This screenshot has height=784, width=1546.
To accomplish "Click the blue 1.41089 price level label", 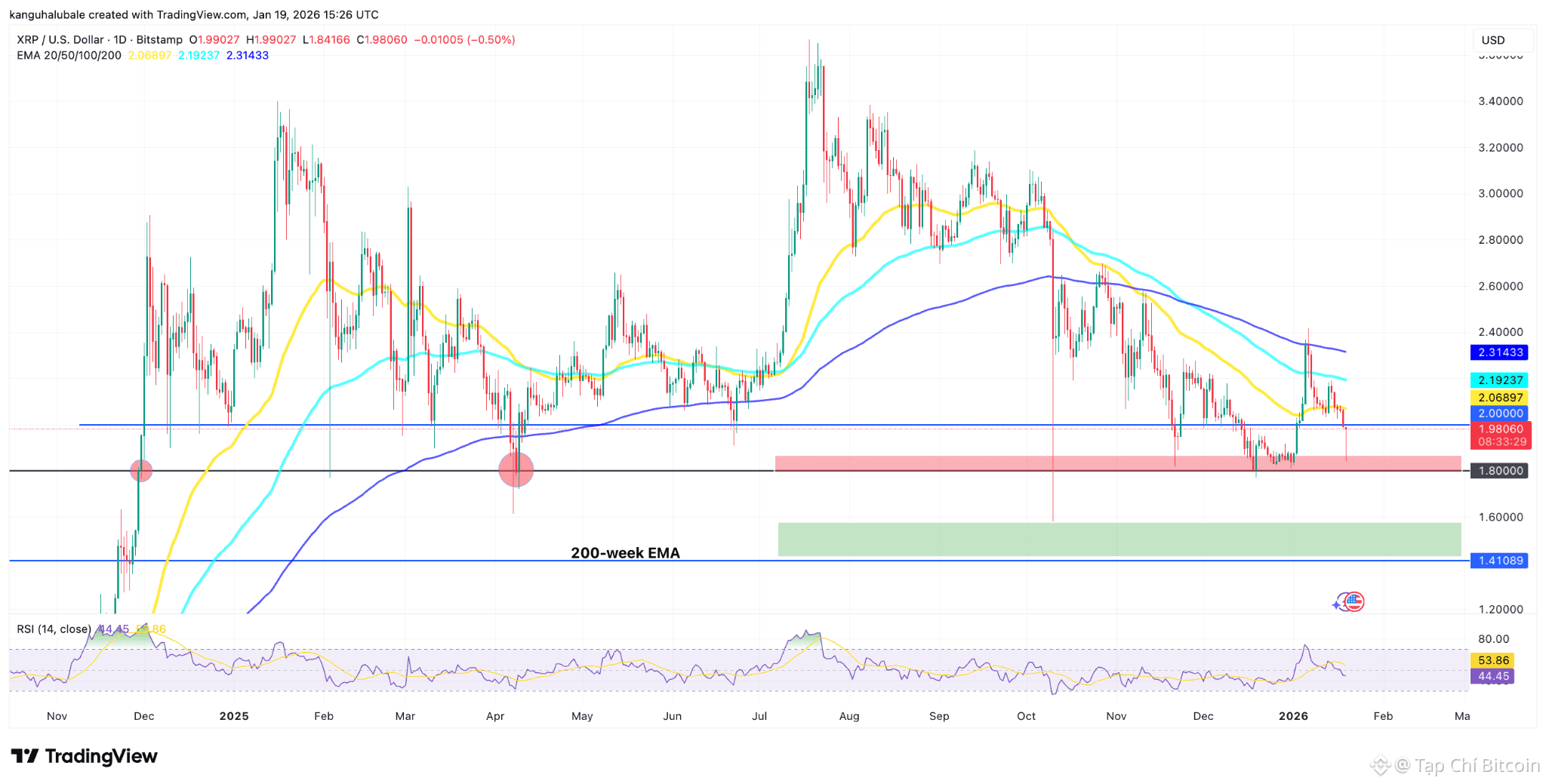I will coord(1499,560).
